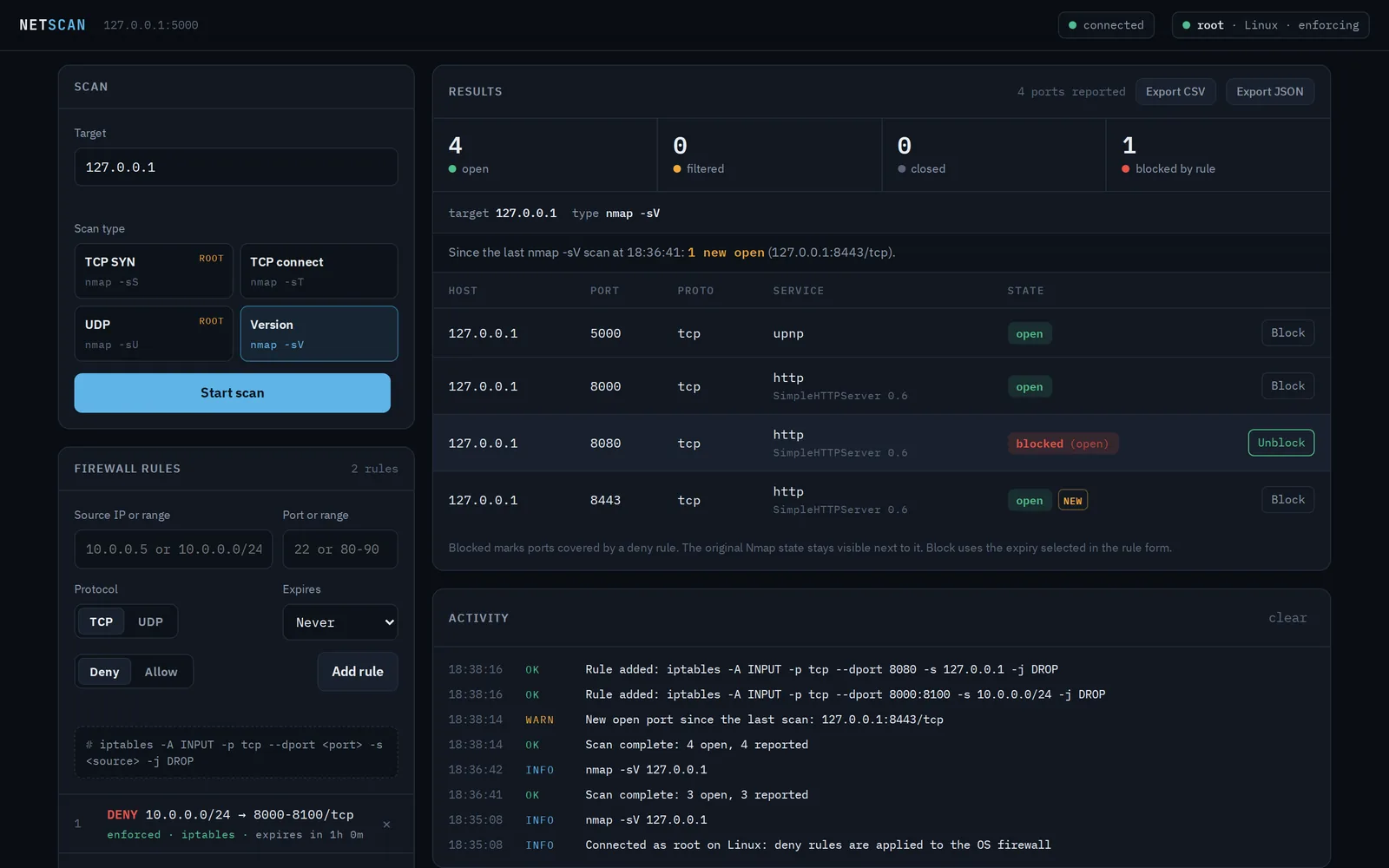1389x868 pixels.
Task: Switch protocol to UDP
Action: [150, 621]
